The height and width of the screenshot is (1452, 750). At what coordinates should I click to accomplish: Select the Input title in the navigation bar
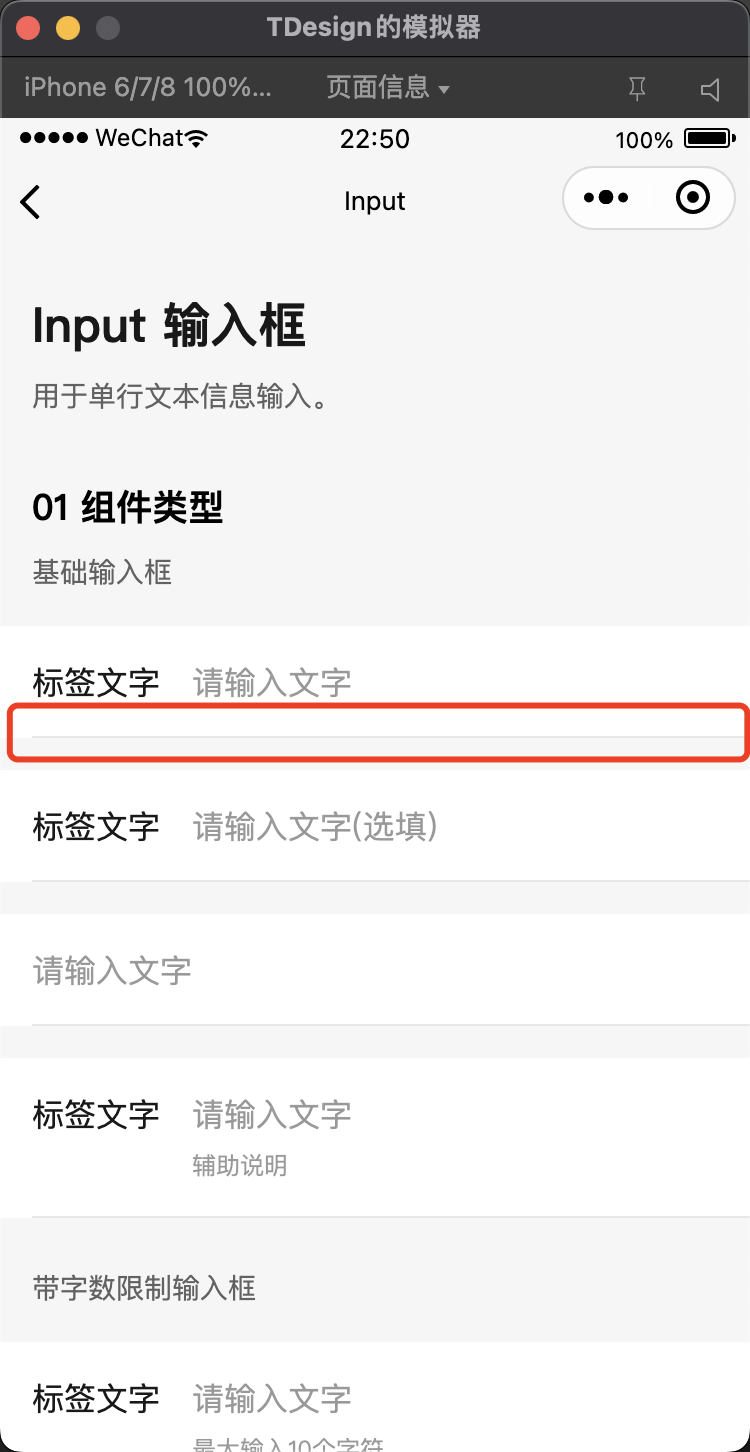click(374, 201)
